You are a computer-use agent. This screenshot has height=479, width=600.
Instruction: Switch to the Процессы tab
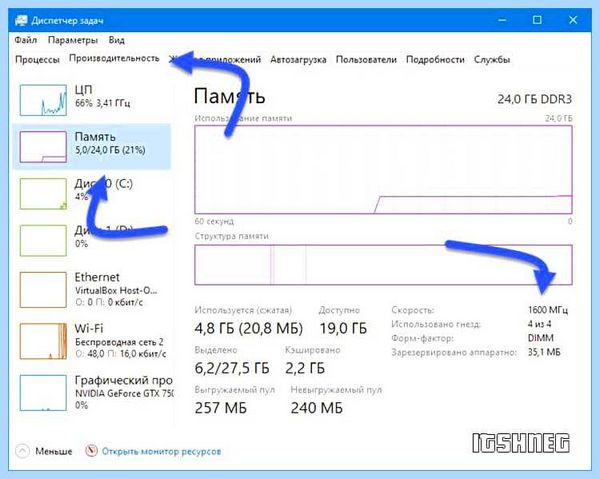point(37,59)
